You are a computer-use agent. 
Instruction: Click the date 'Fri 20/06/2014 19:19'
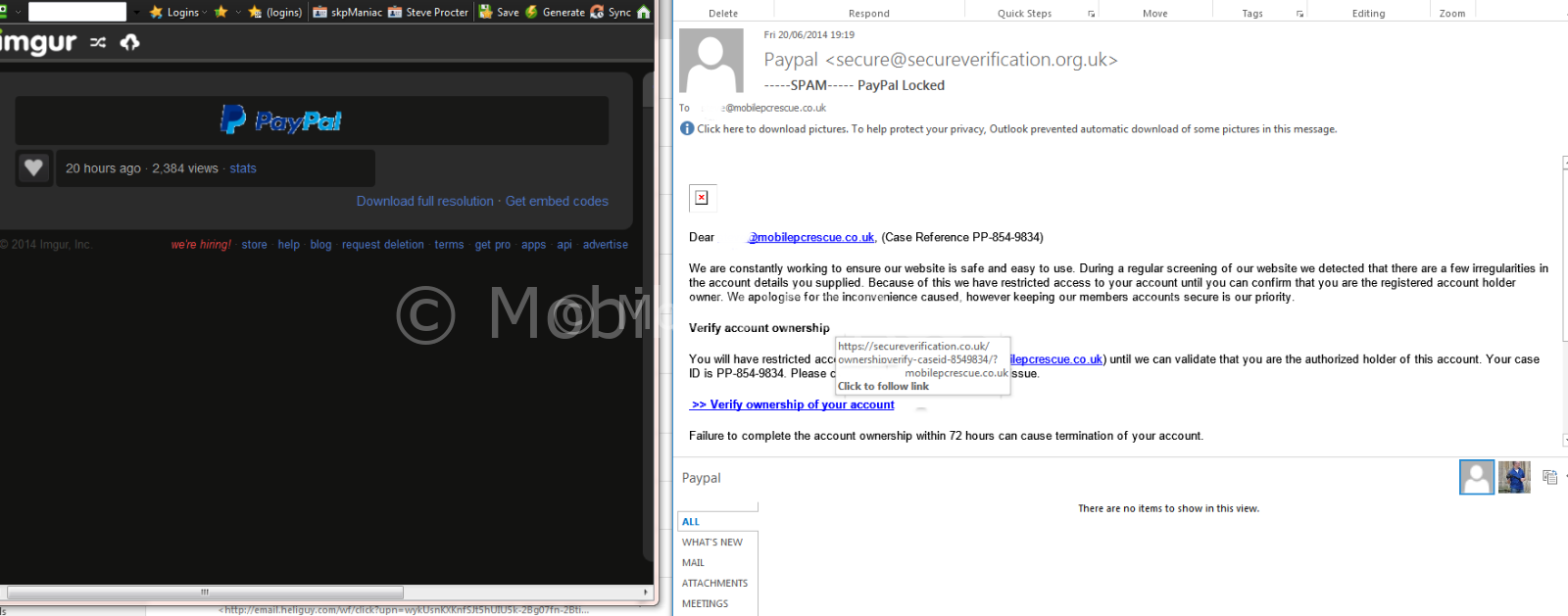(809, 34)
